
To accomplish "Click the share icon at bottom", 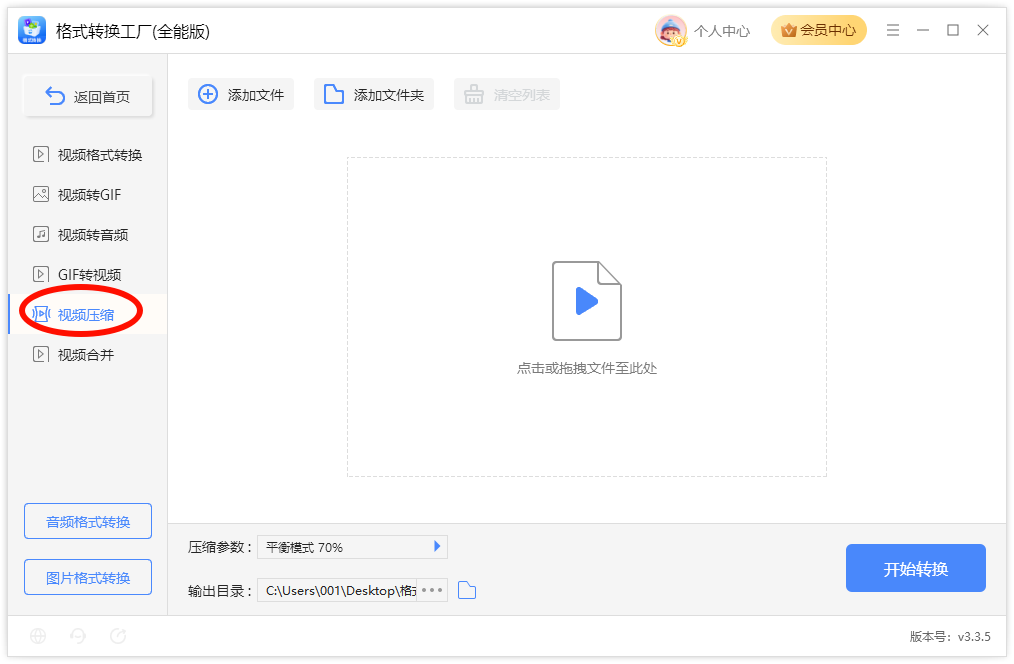I will [118, 636].
